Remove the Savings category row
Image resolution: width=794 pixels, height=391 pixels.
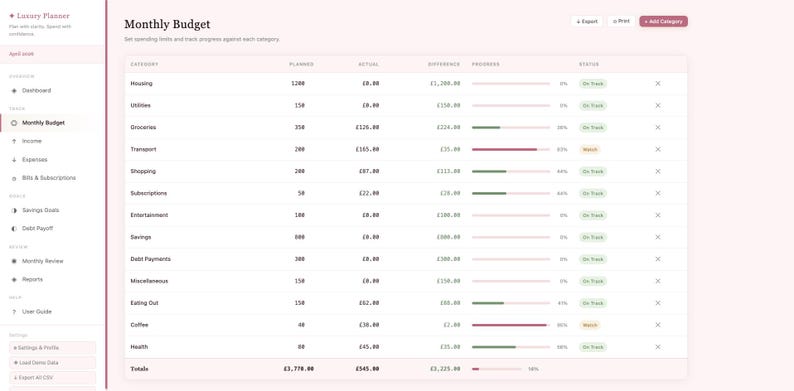(x=658, y=237)
